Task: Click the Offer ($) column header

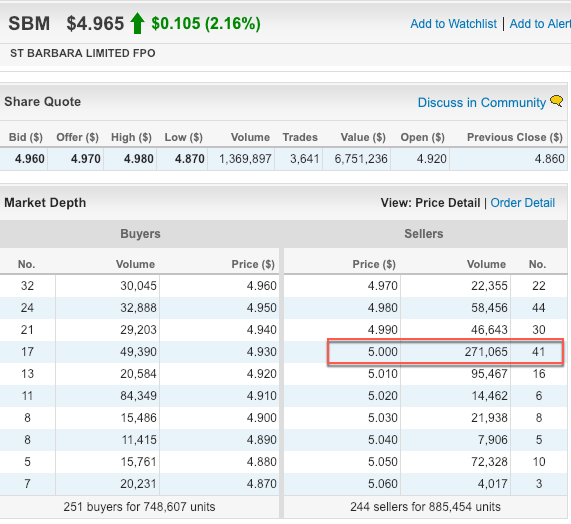Action: tap(77, 137)
